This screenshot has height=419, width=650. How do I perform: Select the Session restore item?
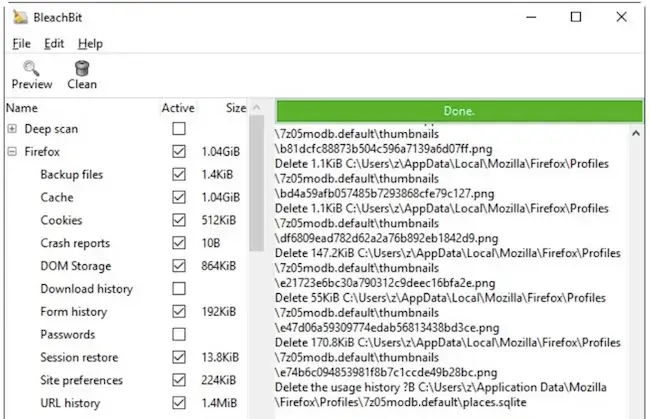pyautogui.click(x=79, y=357)
